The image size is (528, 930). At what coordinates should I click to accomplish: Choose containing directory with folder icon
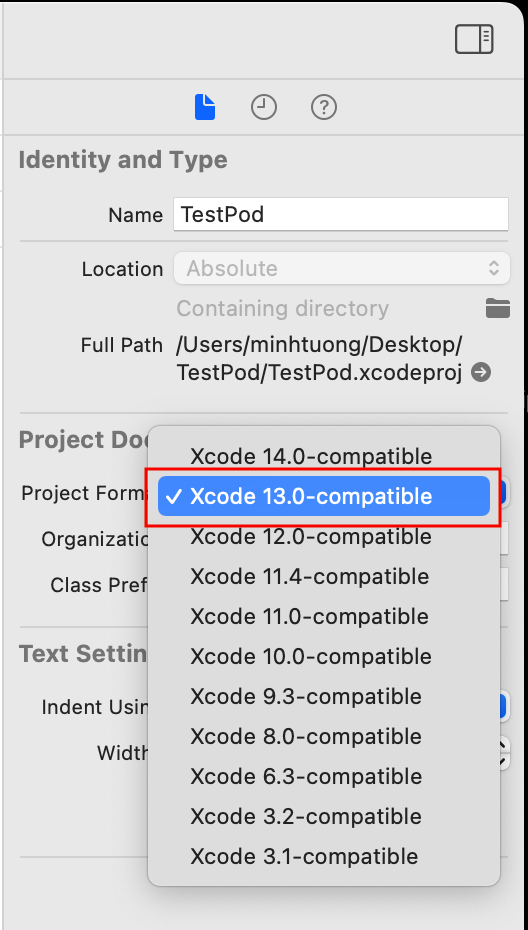(x=497, y=308)
